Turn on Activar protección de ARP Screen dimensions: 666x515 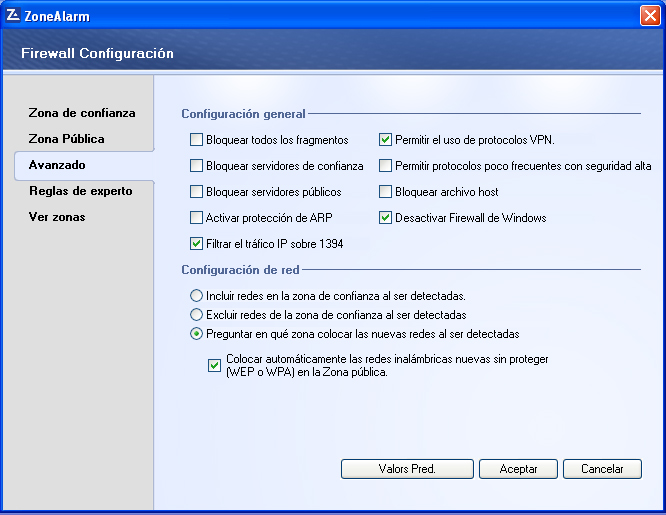click(196, 218)
